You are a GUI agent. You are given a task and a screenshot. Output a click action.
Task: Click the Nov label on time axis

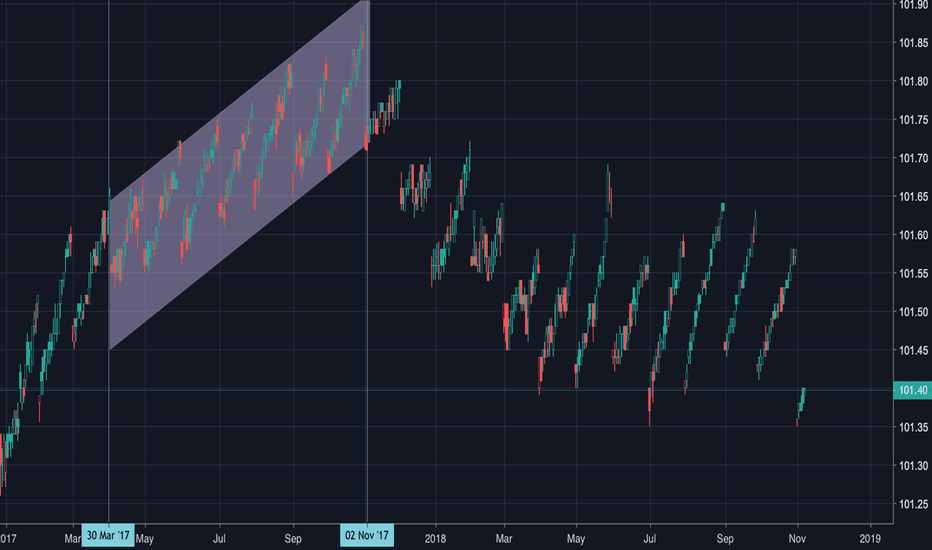797,539
